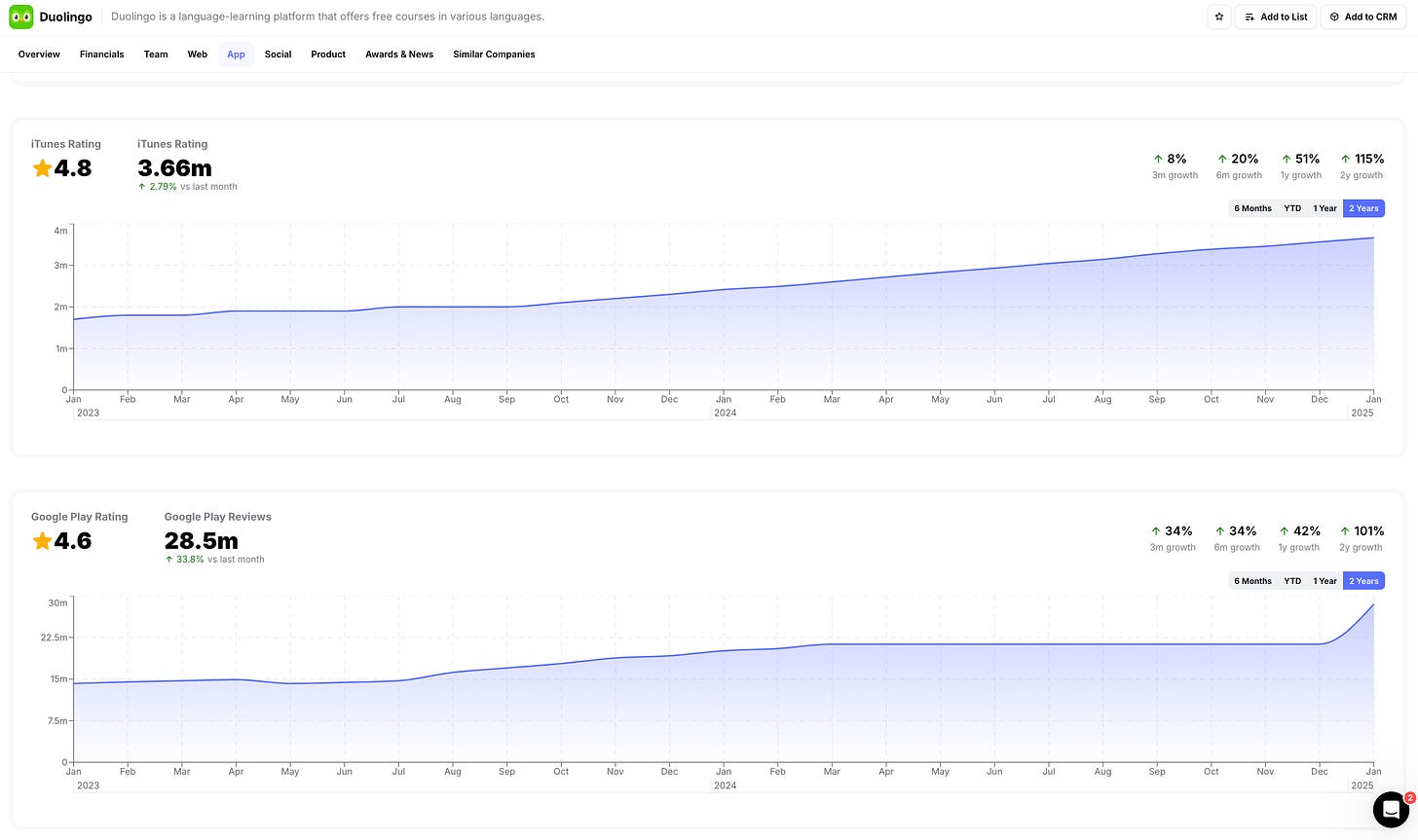
Task: Select 6 Months range on iTunes chart
Action: [1252, 208]
